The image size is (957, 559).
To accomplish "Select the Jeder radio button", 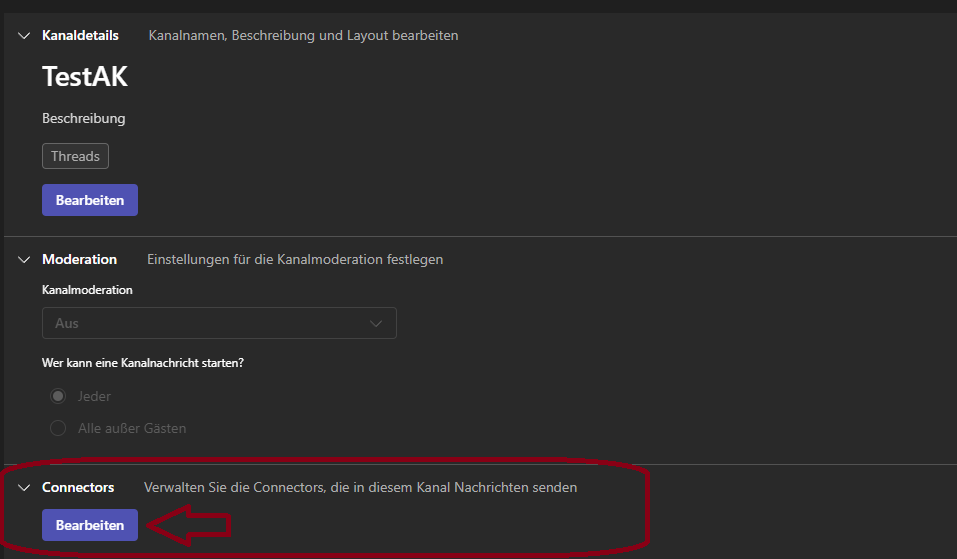I will (58, 396).
